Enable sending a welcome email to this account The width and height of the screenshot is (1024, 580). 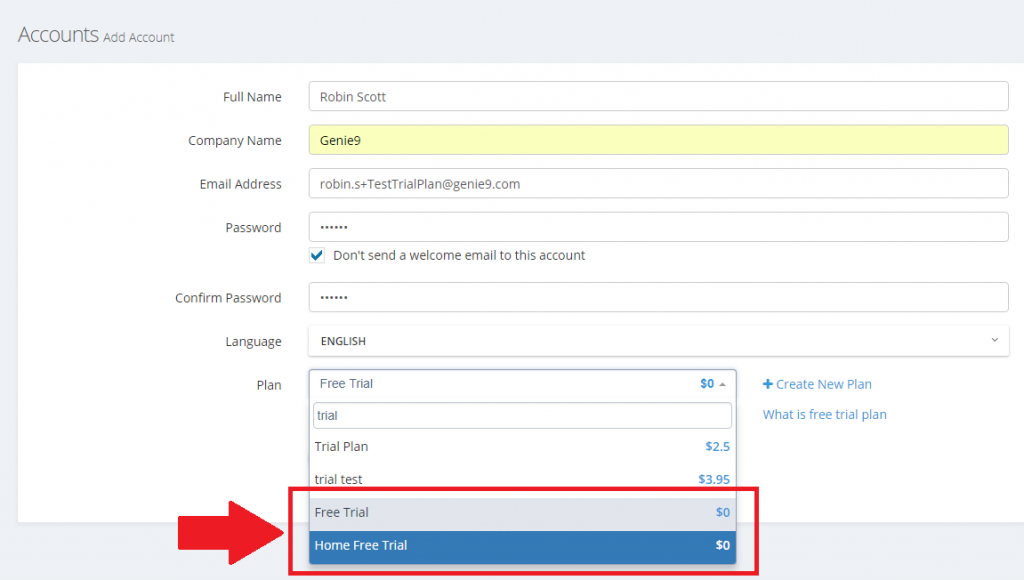(317, 255)
